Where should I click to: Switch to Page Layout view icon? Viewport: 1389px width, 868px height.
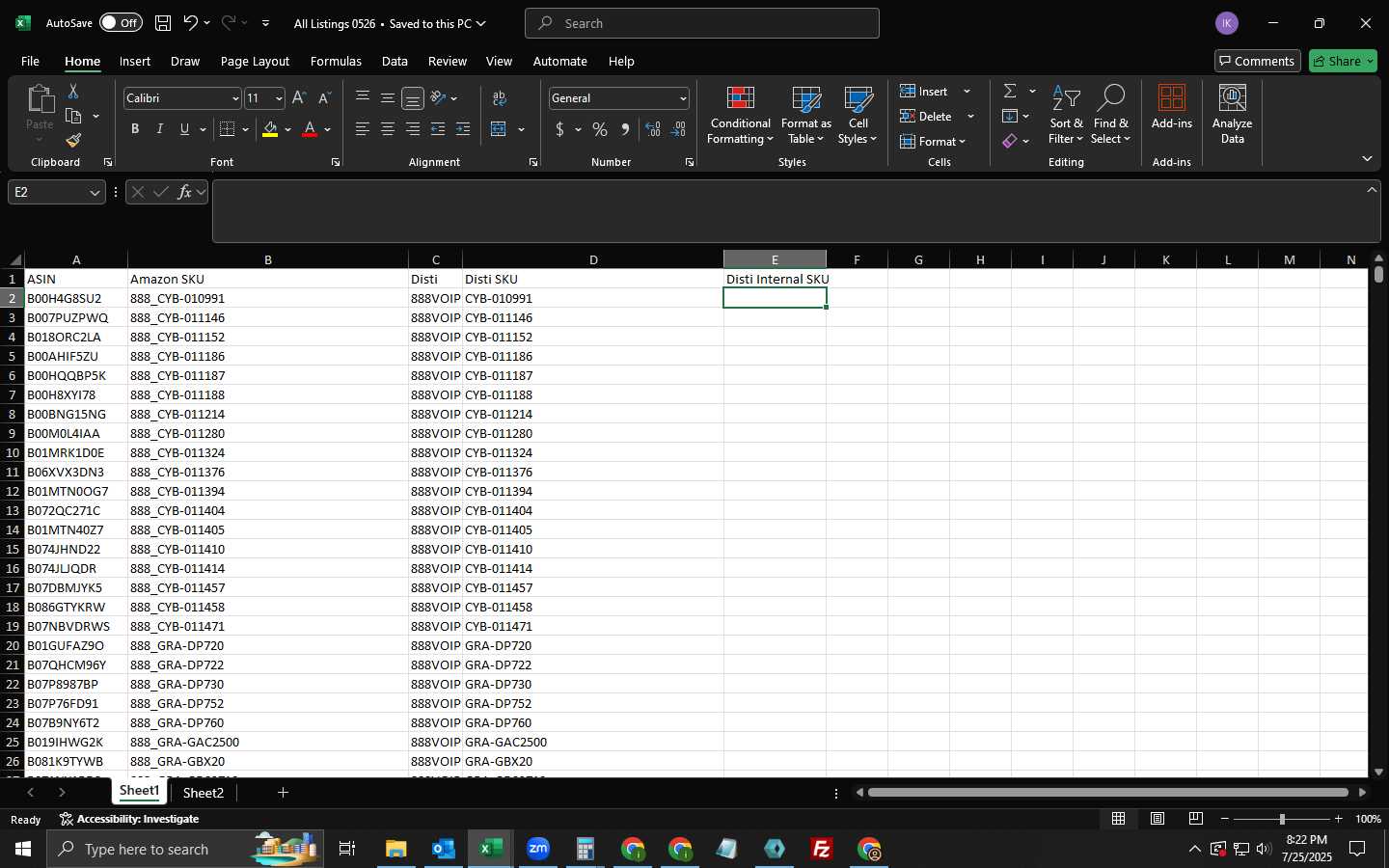point(1157,819)
